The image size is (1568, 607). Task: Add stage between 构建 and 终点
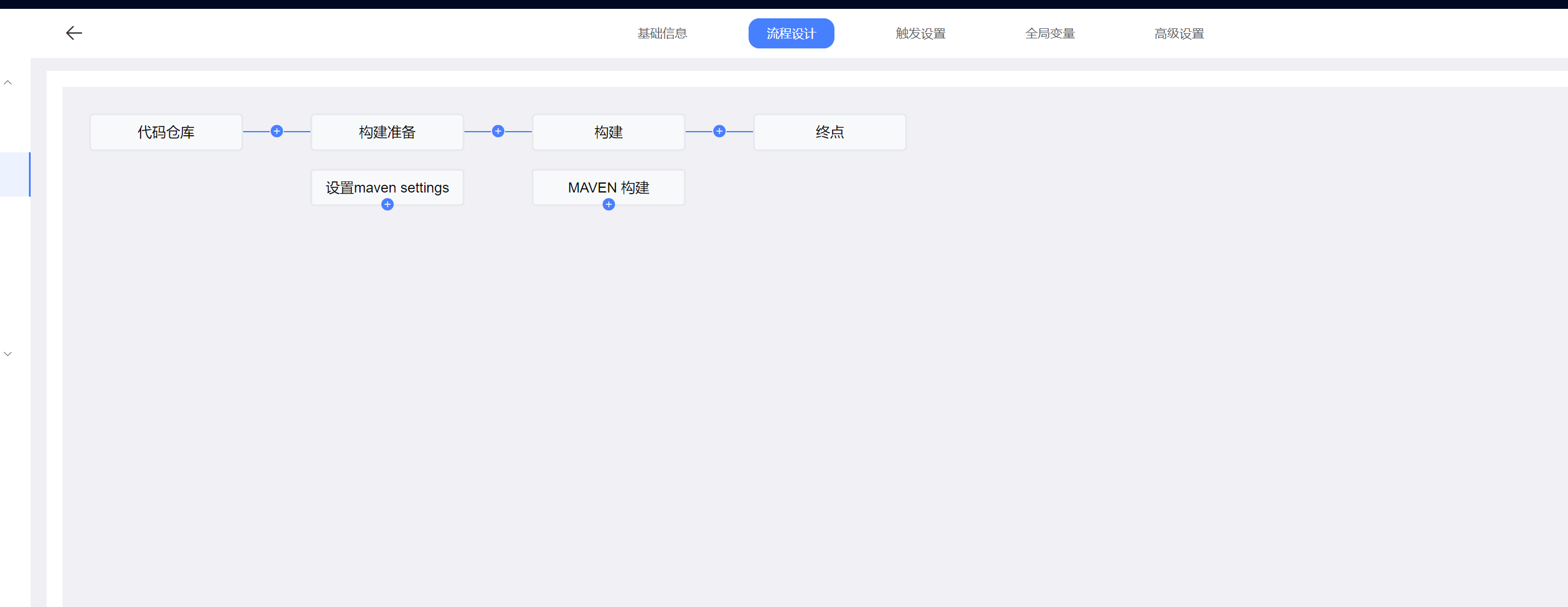coord(719,132)
